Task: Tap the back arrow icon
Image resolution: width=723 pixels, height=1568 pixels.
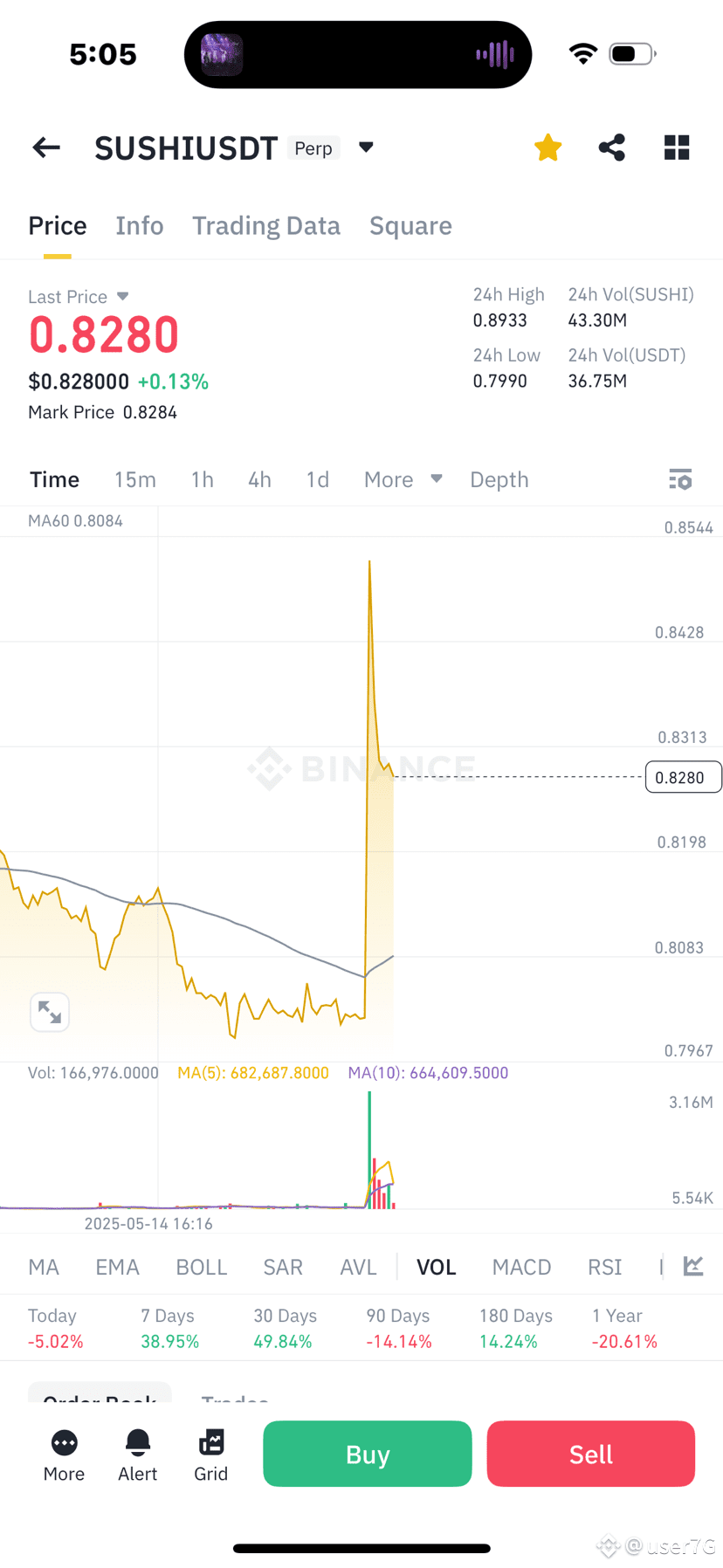Action: pos(46,148)
